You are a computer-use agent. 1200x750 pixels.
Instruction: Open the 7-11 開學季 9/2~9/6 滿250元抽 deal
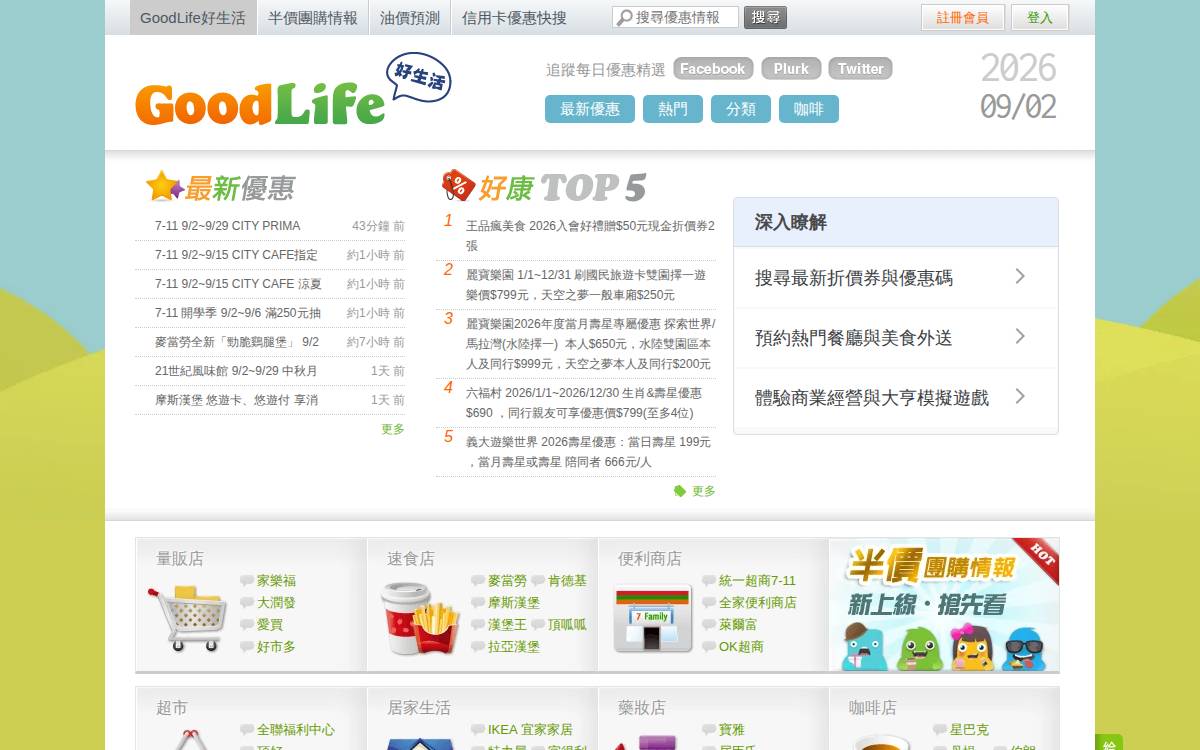[x=238, y=313]
